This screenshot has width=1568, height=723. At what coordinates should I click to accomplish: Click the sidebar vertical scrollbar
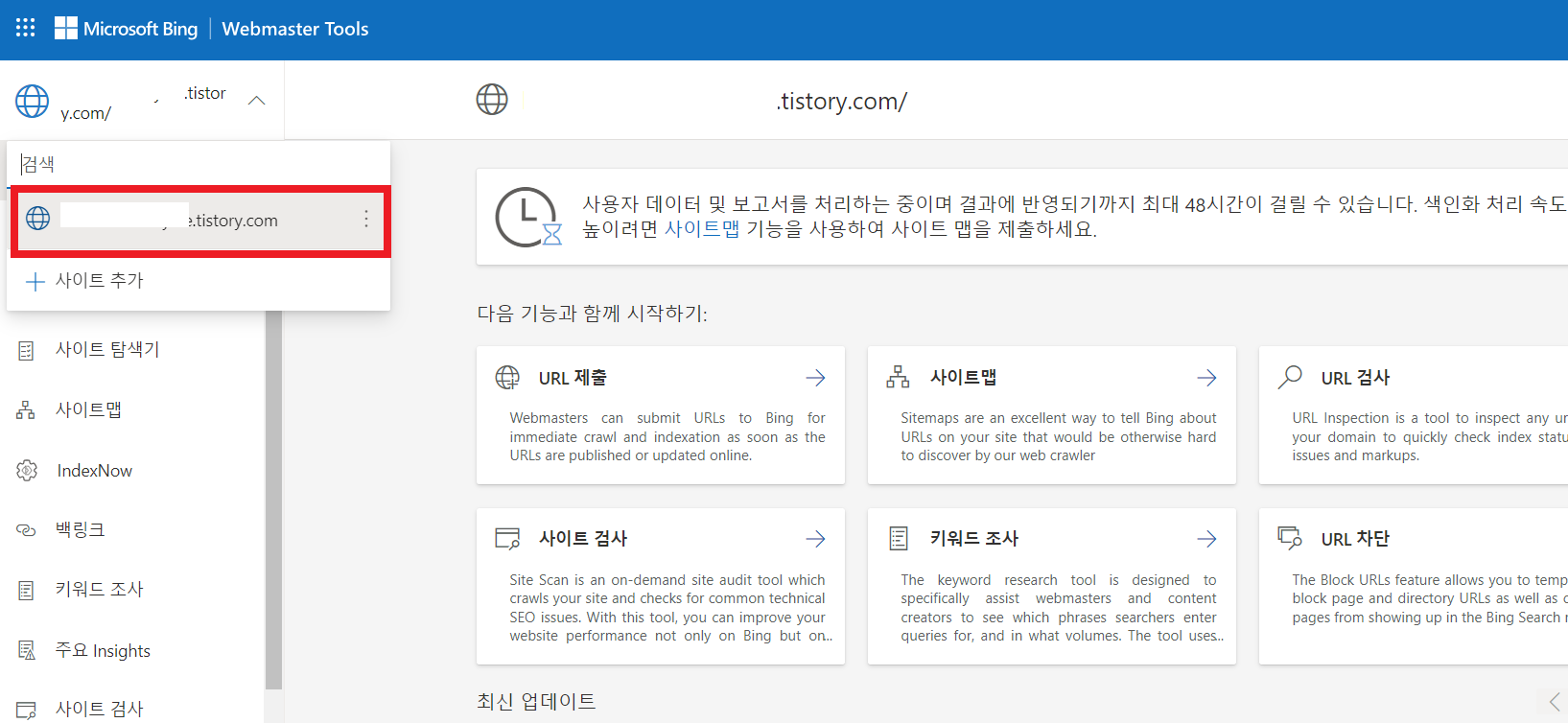(273, 499)
